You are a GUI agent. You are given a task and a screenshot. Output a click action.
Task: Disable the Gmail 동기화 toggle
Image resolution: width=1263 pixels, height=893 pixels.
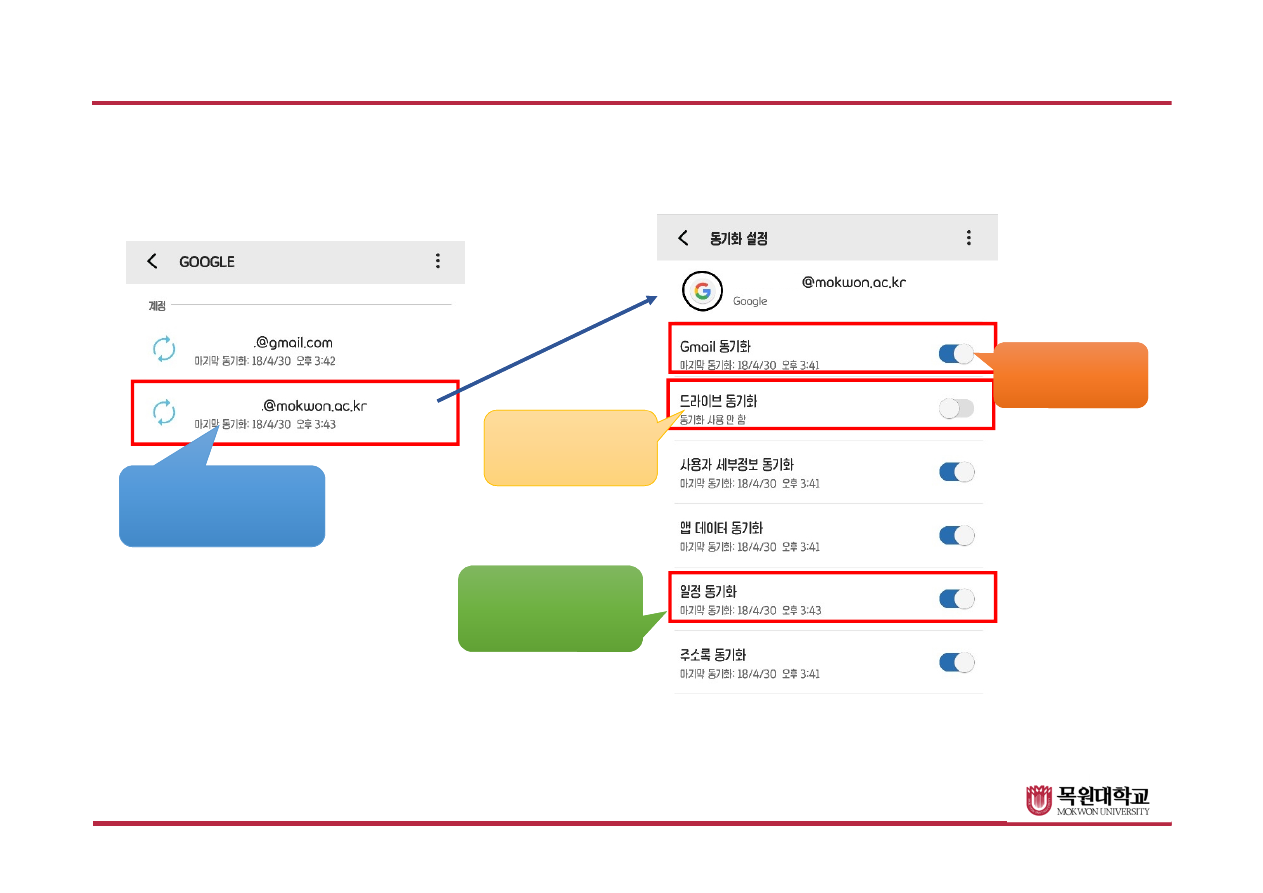956,353
